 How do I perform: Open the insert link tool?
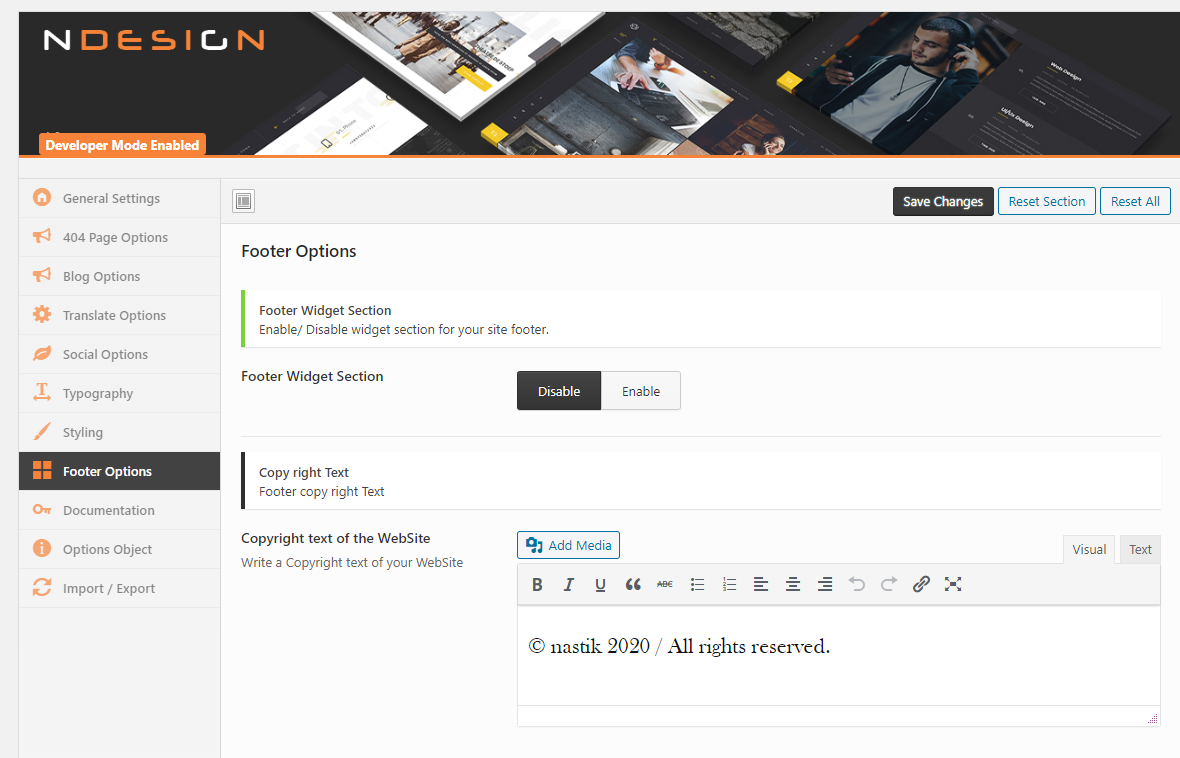(921, 585)
